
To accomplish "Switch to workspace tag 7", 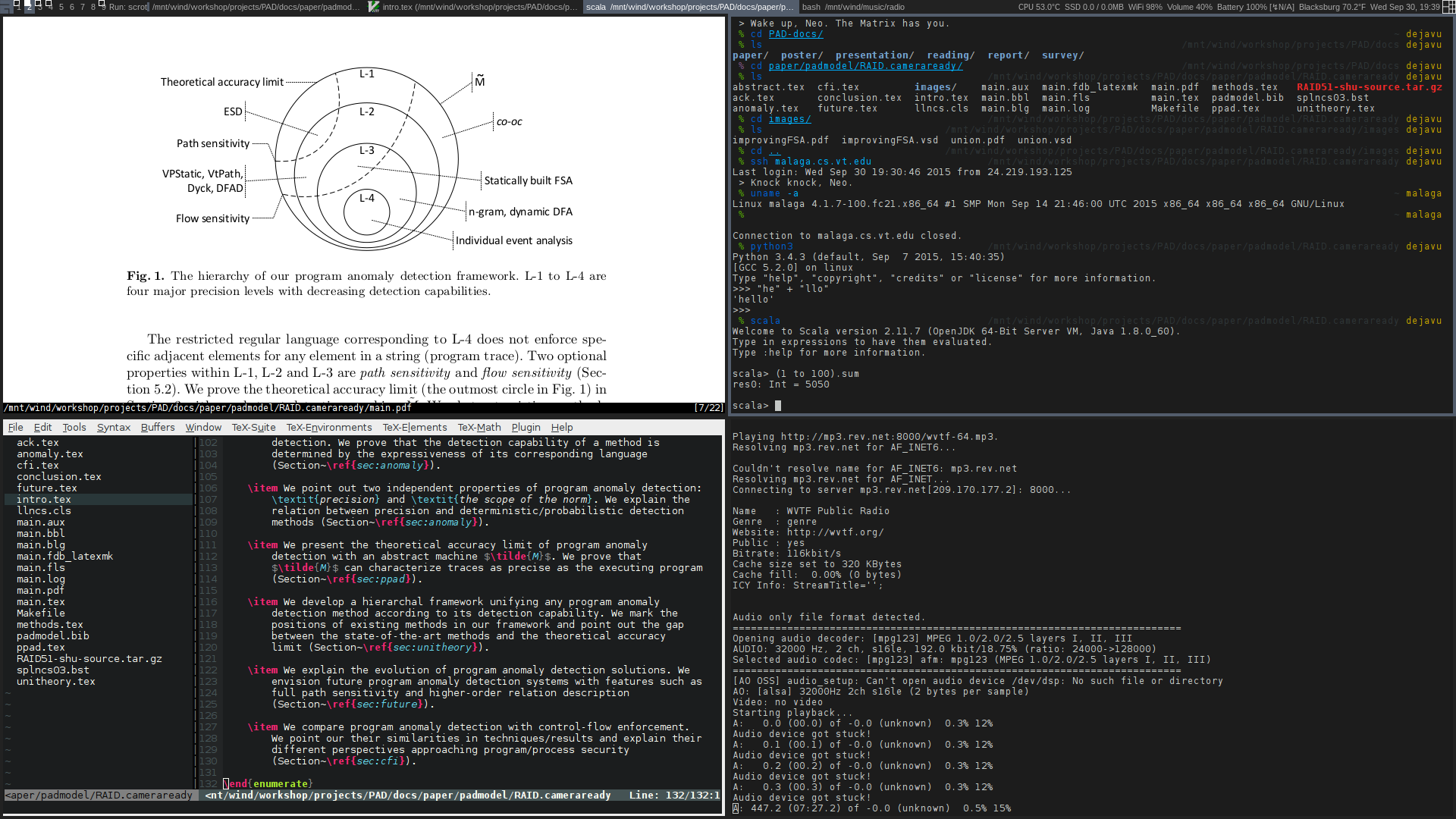I will coord(83,7).
